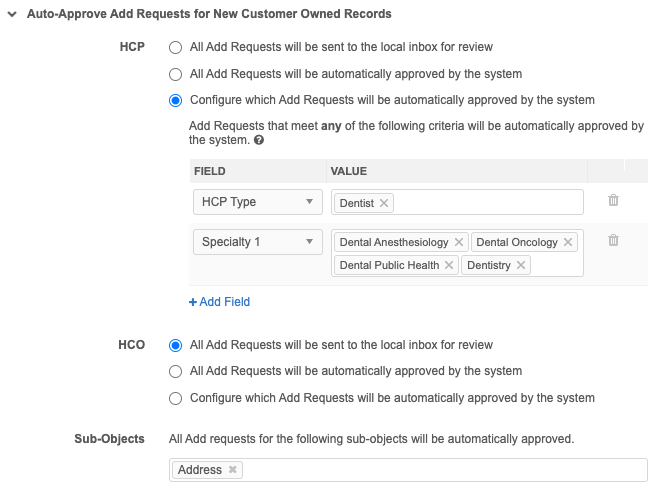The image size is (661, 493).
Task: Delete the Specialty 1 criteria row
Action: (x=613, y=241)
